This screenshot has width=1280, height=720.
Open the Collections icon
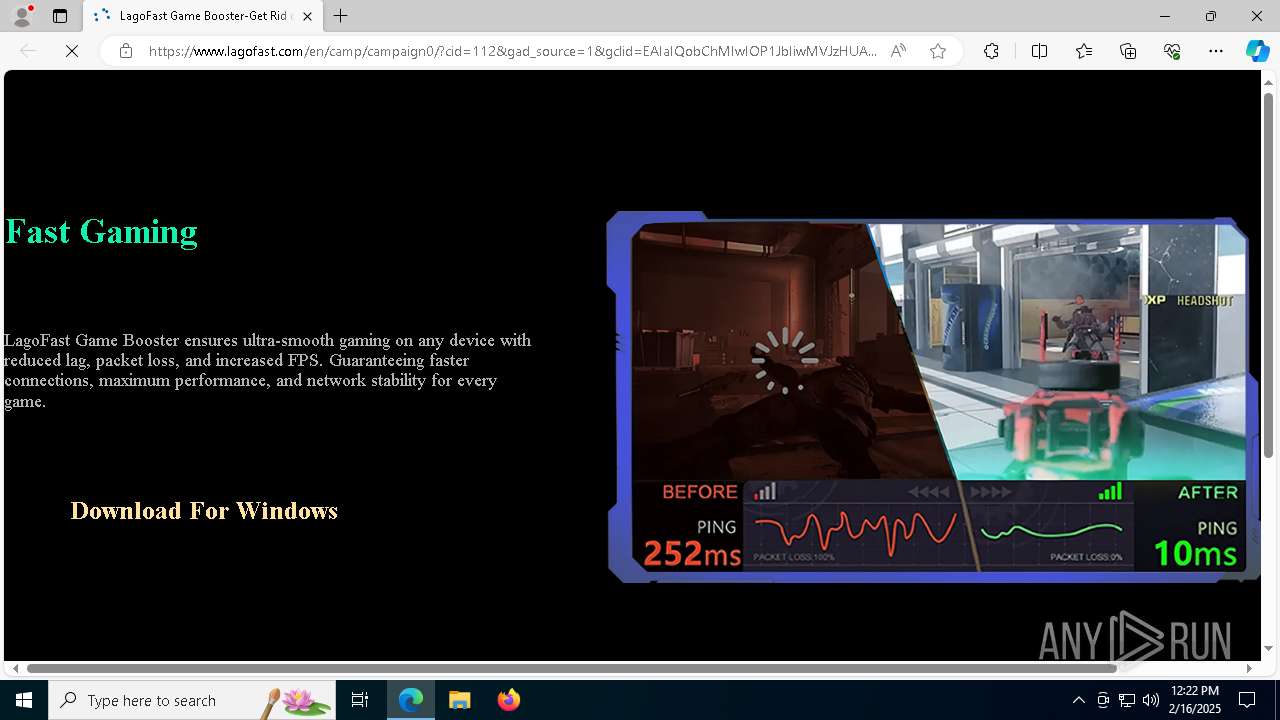pos(1128,51)
